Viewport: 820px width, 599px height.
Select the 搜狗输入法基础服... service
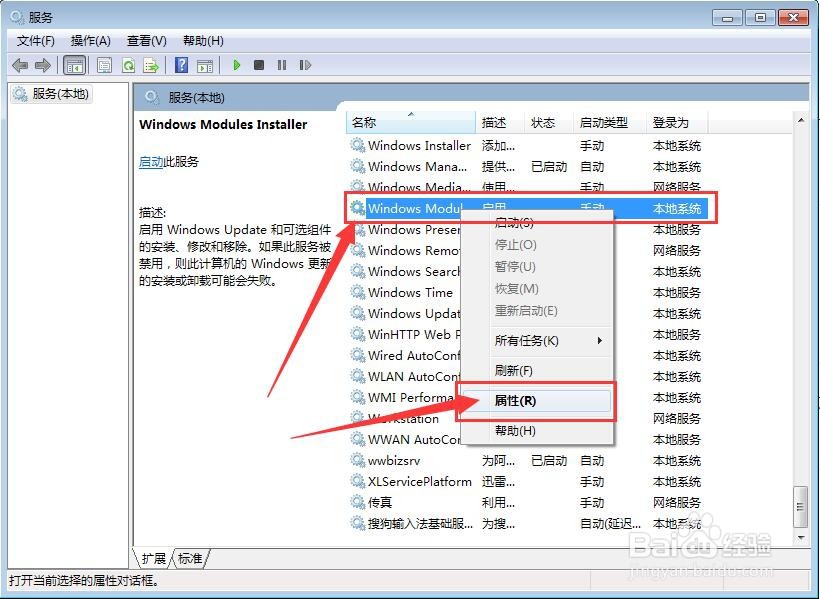[420, 523]
